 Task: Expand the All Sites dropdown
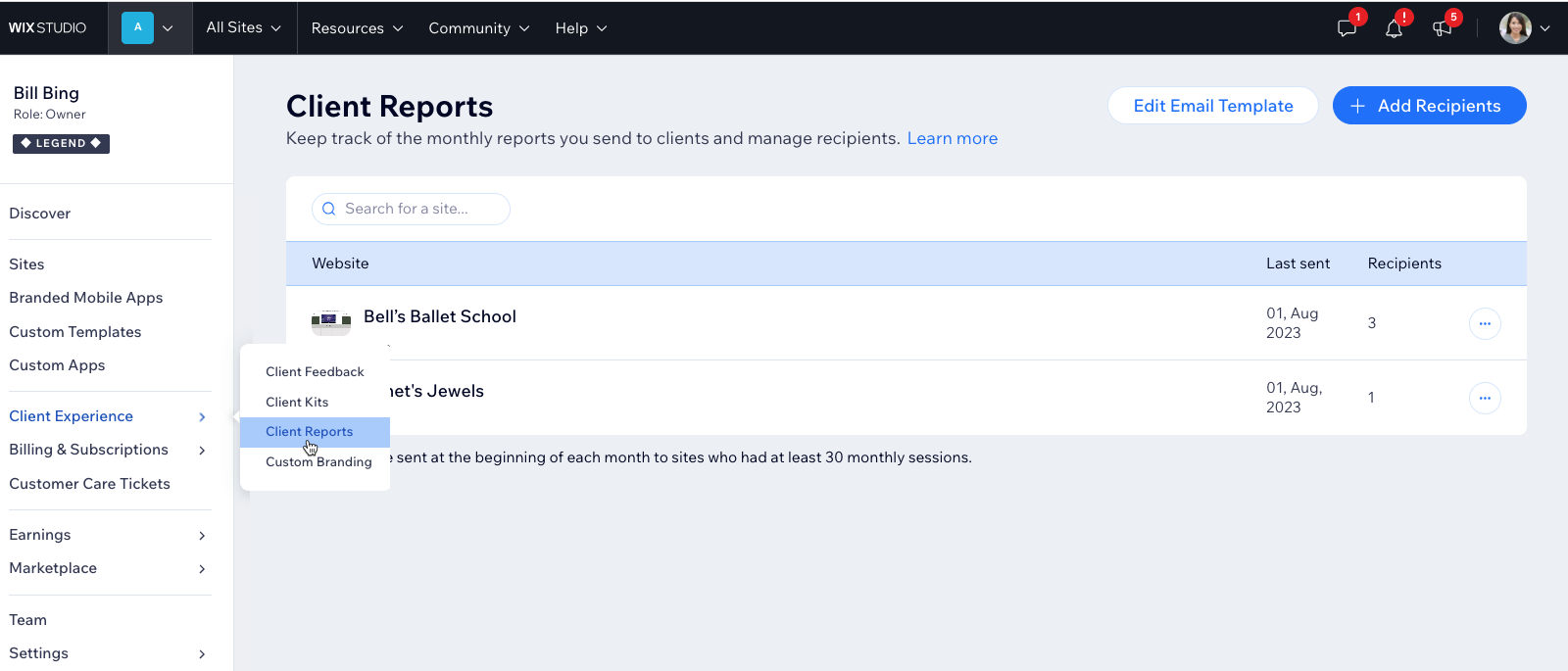pyautogui.click(x=243, y=28)
